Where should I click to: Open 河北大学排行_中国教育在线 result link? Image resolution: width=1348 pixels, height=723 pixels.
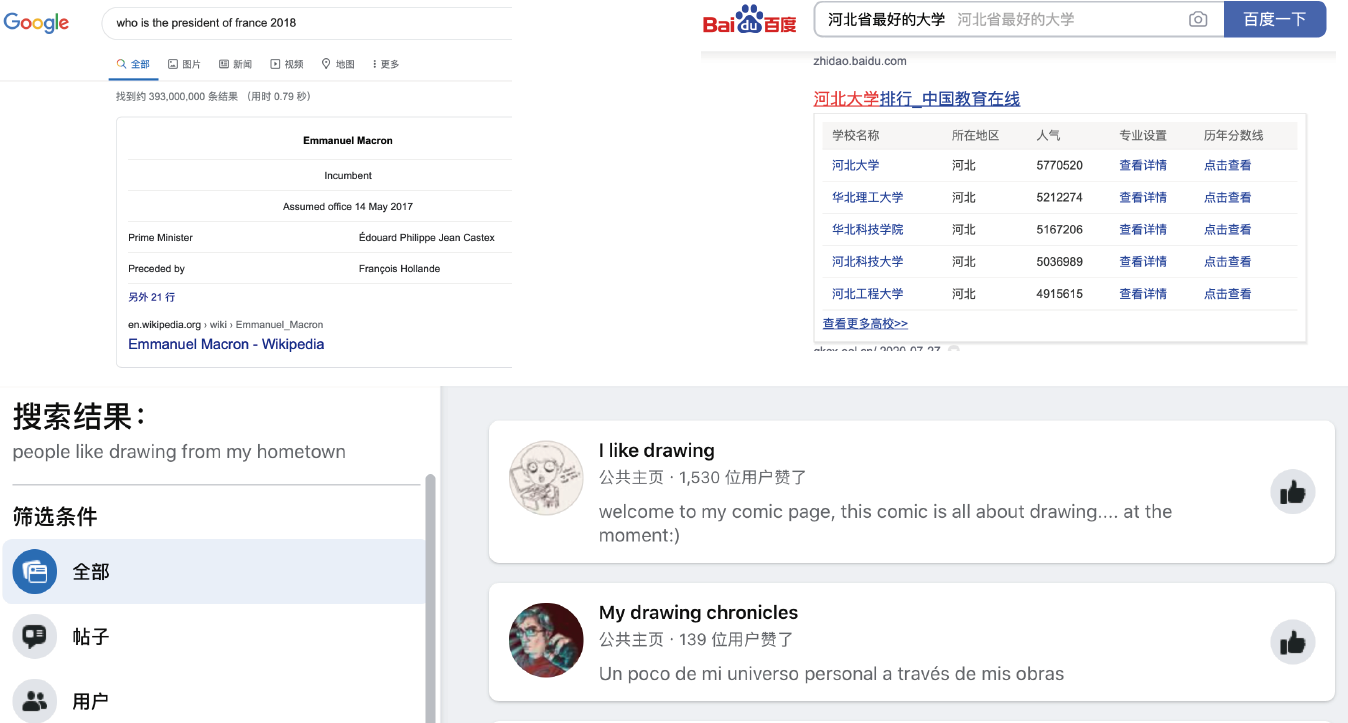click(x=917, y=99)
